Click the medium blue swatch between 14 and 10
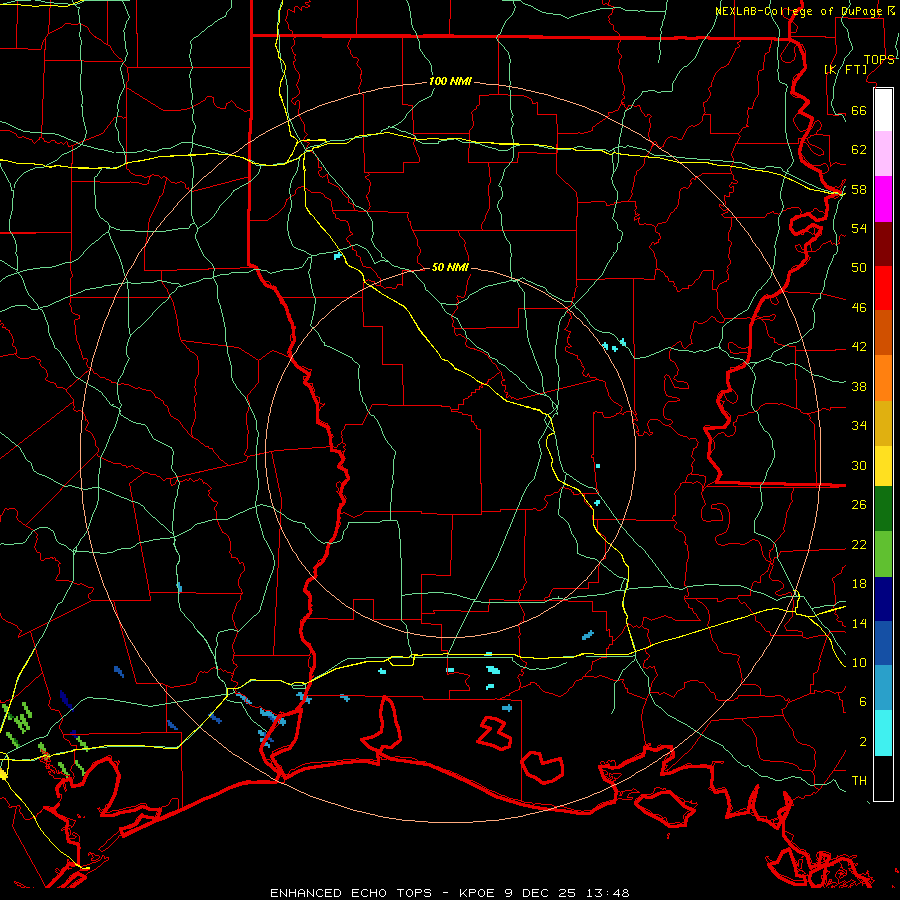The width and height of the screenshot is (900, 900). tap(883, 643)
